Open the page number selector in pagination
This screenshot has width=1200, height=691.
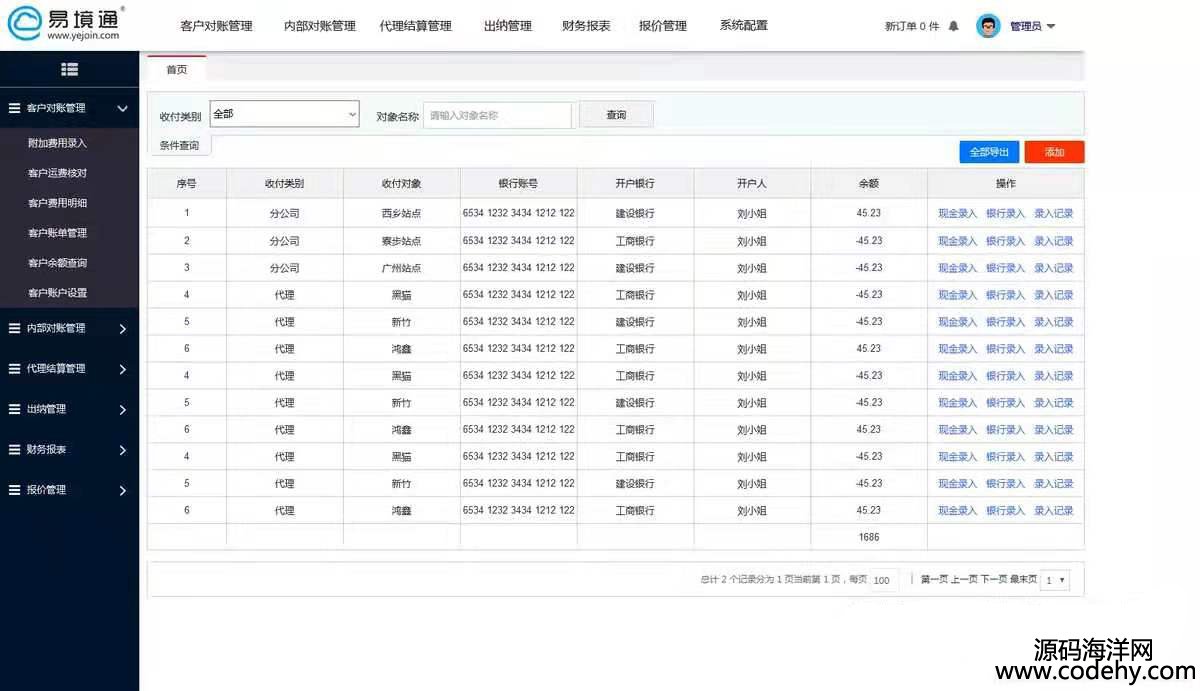(1055, 580)
